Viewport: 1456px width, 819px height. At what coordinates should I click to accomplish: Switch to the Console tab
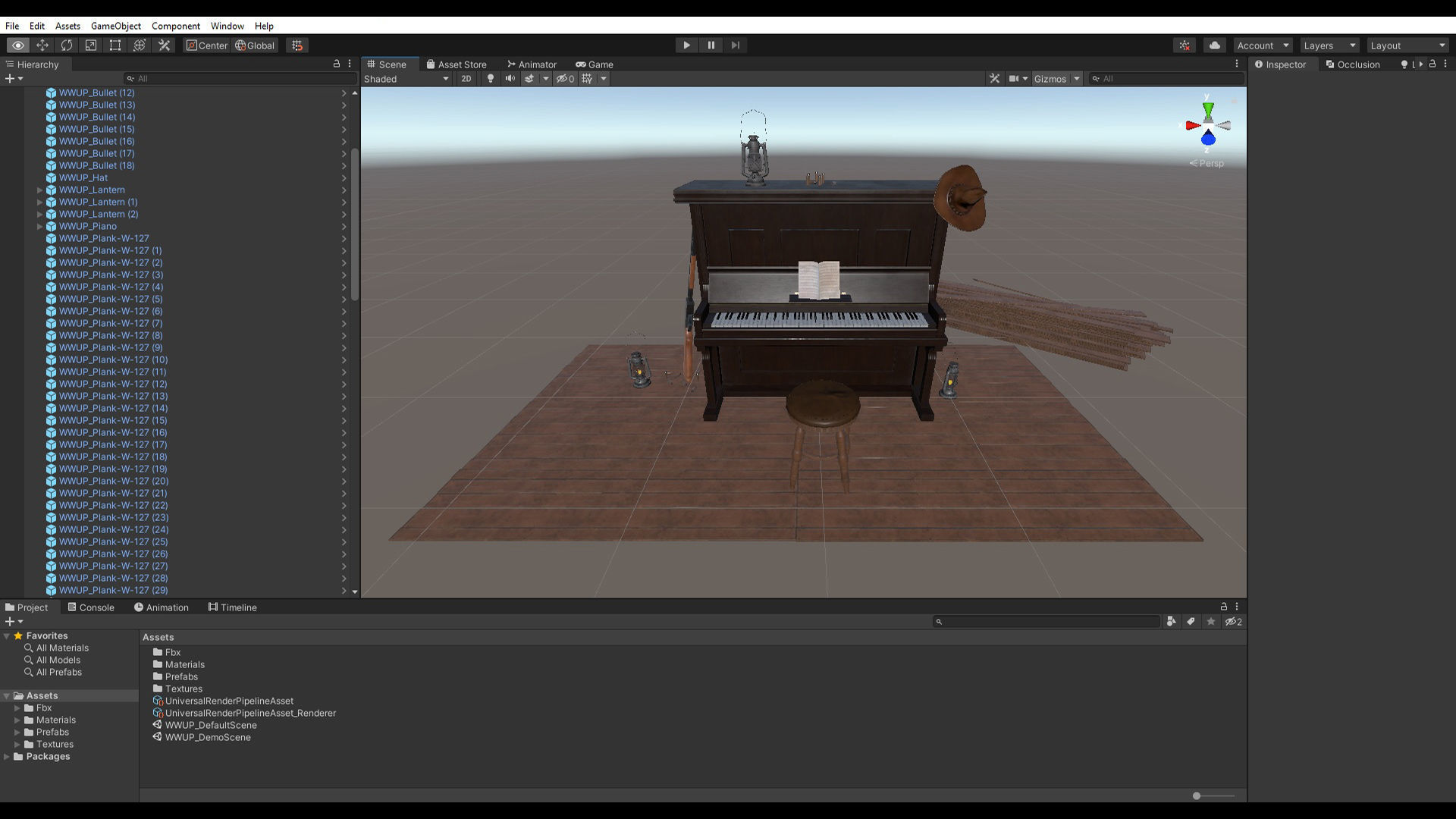tap(91, 607)
